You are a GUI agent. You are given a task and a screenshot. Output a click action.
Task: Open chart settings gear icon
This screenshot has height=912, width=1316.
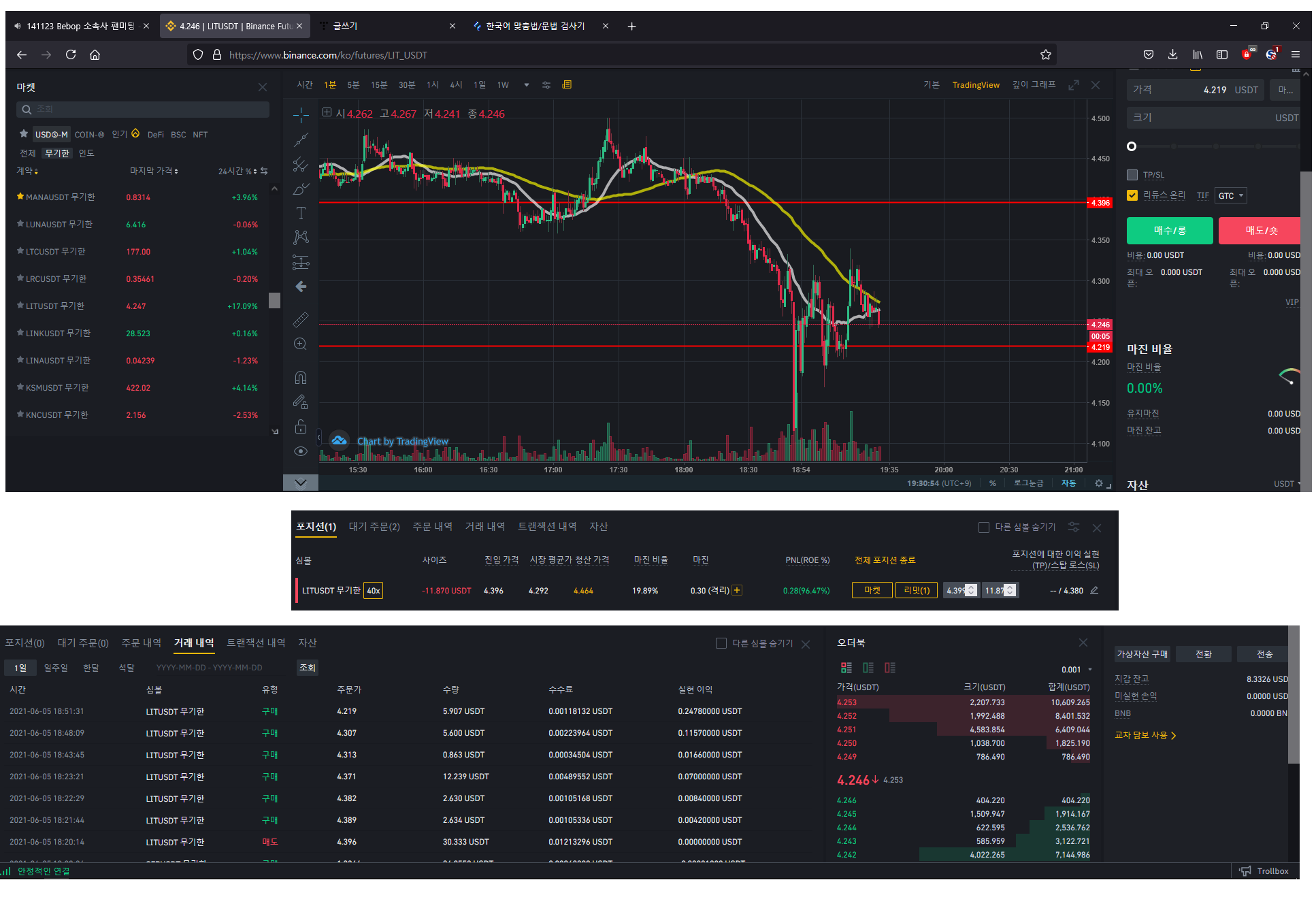pyautogui.click(x=1098, y=483)
